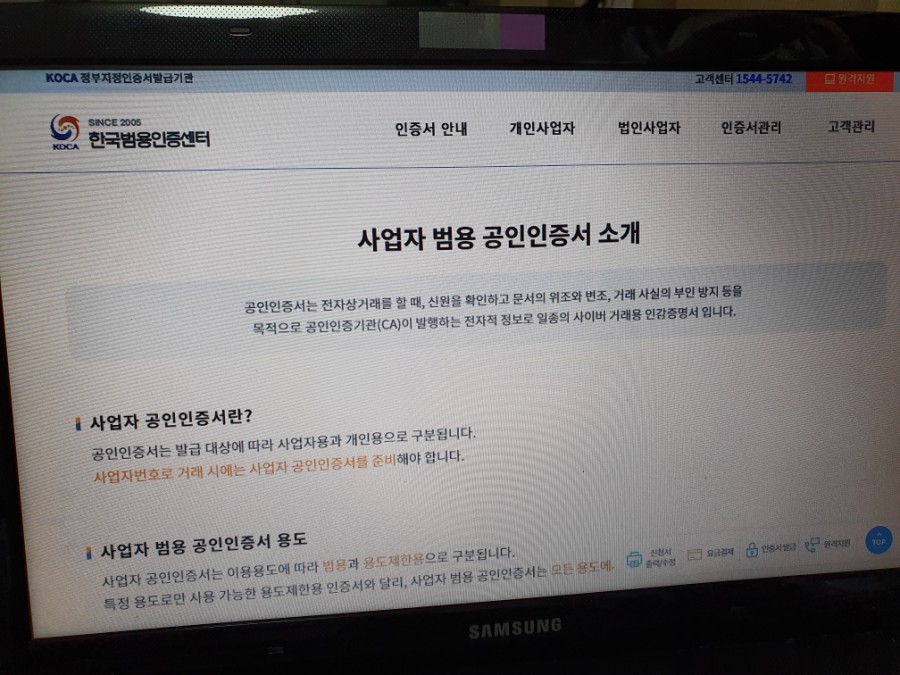900x675 pixels.
Task: Open the 인증서관리 menu
Action: (x=751, y=127)
